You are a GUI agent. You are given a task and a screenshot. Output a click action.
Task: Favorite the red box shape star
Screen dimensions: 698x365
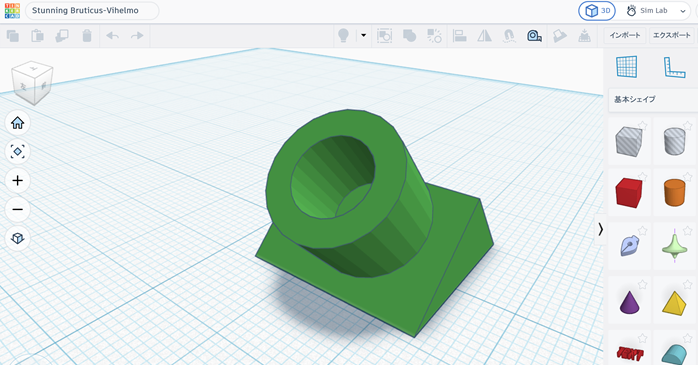642,177
